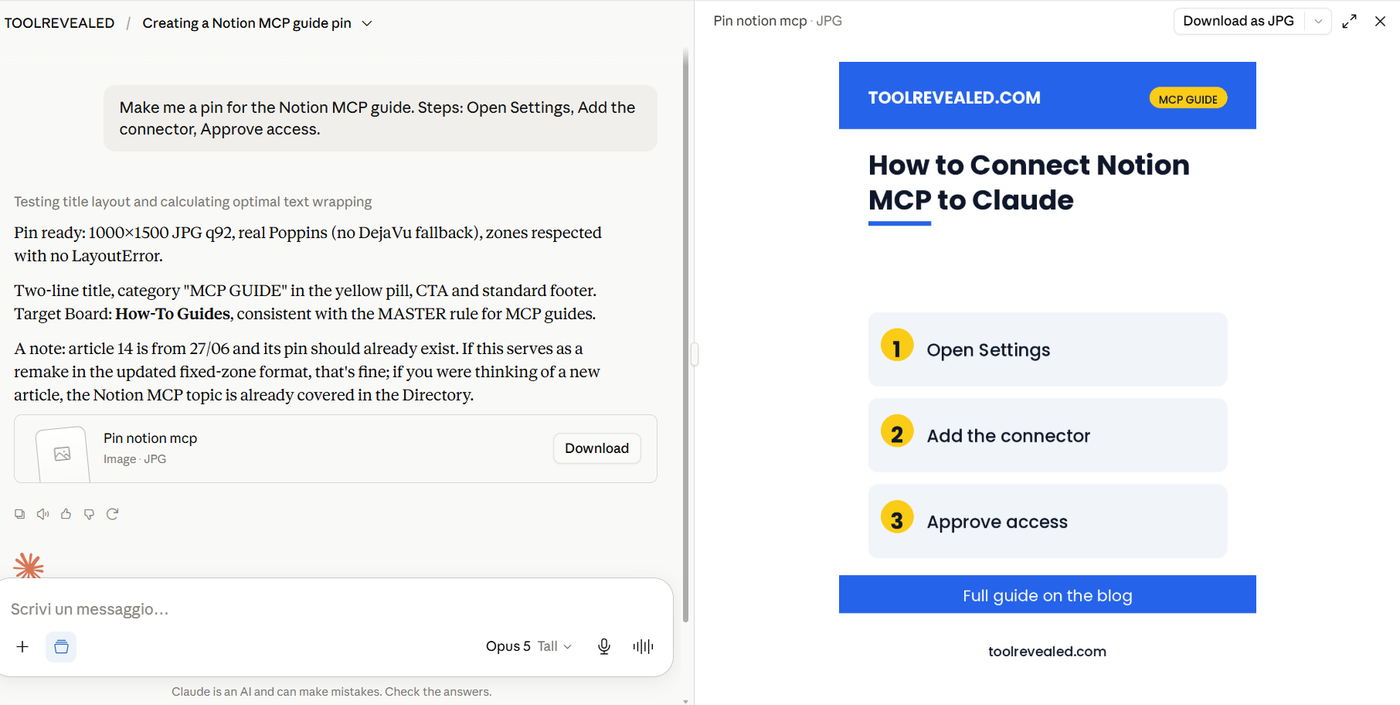Open the TOOLREVEALED project breadcrumb
Screen dimensions: 1400x705
(59, 23)
